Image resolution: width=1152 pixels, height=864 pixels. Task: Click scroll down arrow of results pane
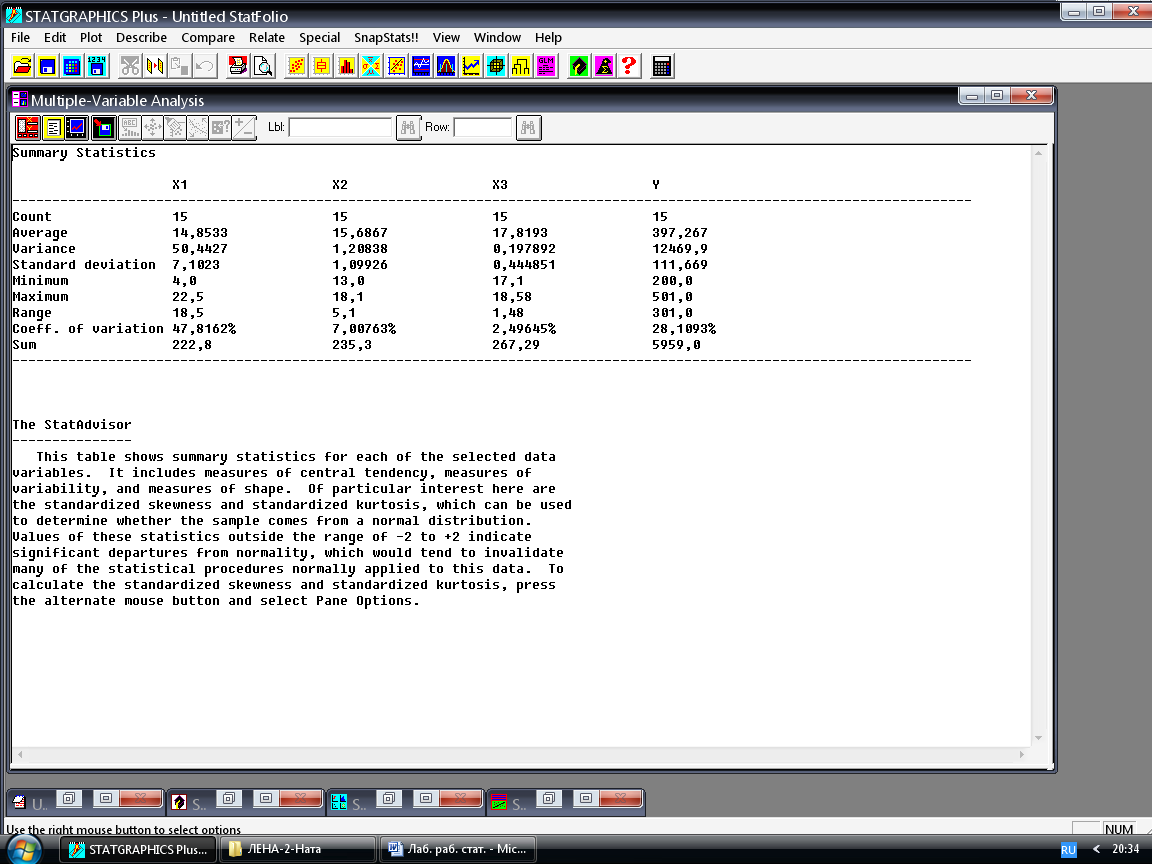1038,738
